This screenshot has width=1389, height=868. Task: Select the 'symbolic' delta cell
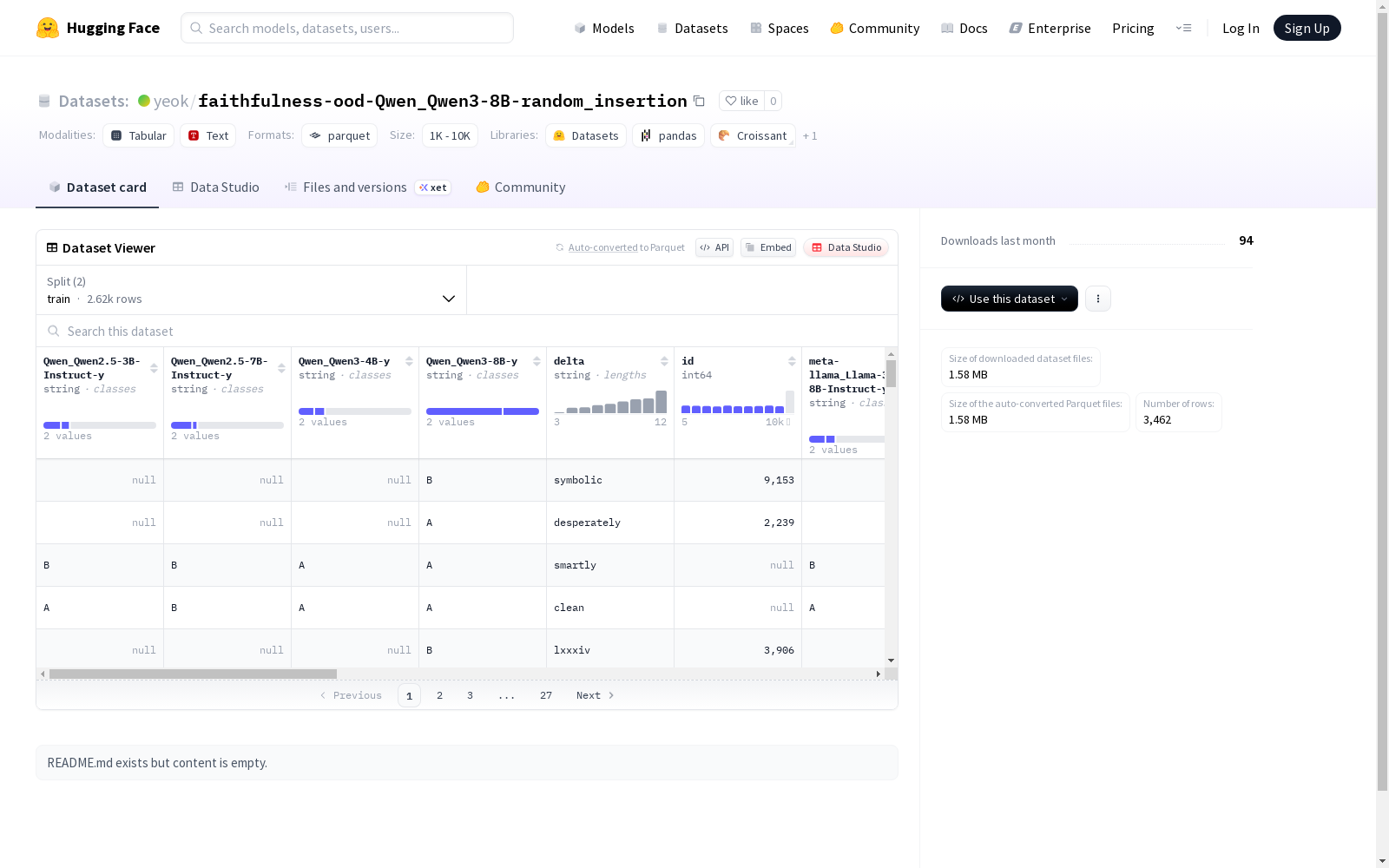coord(610,480)
